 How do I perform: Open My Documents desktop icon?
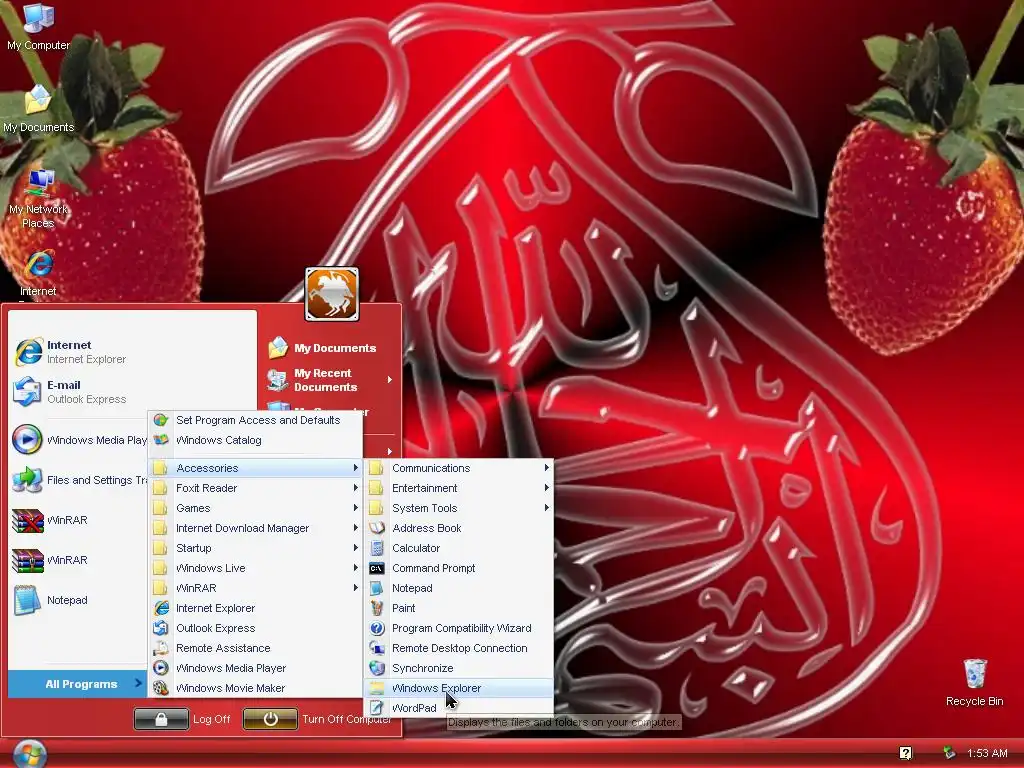[x=38, y=108]
